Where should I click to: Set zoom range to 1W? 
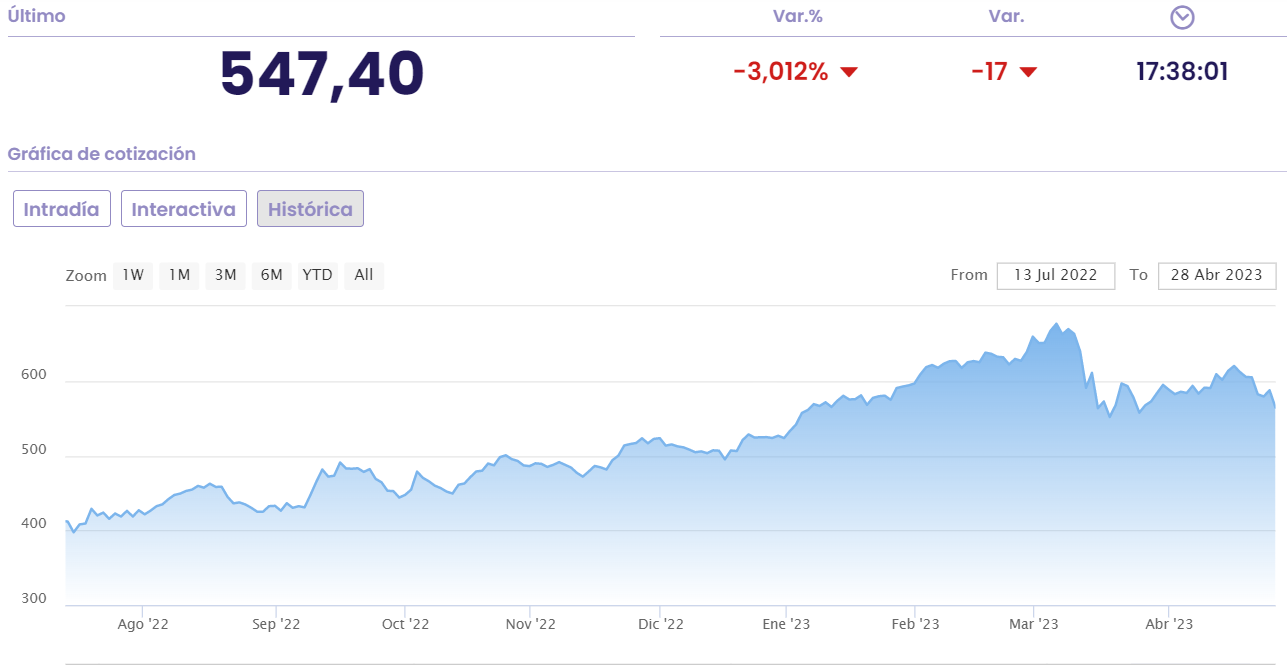pyautogui.click(x=133, y=275)
